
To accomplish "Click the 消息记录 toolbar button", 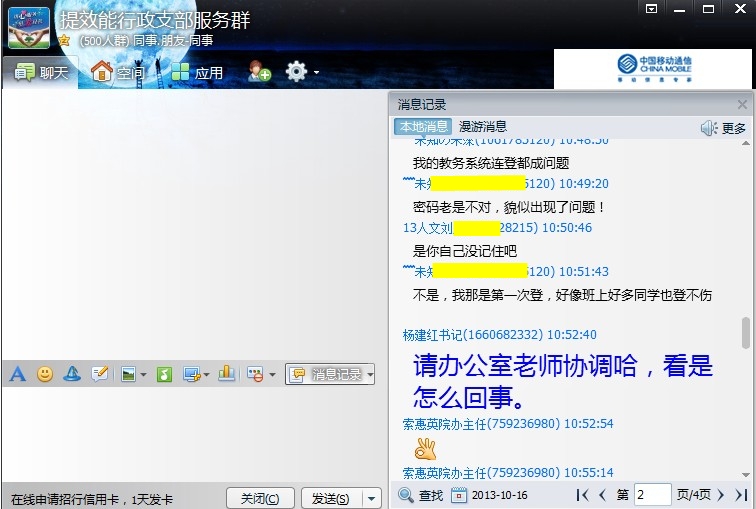I will [x=326, y=375].
